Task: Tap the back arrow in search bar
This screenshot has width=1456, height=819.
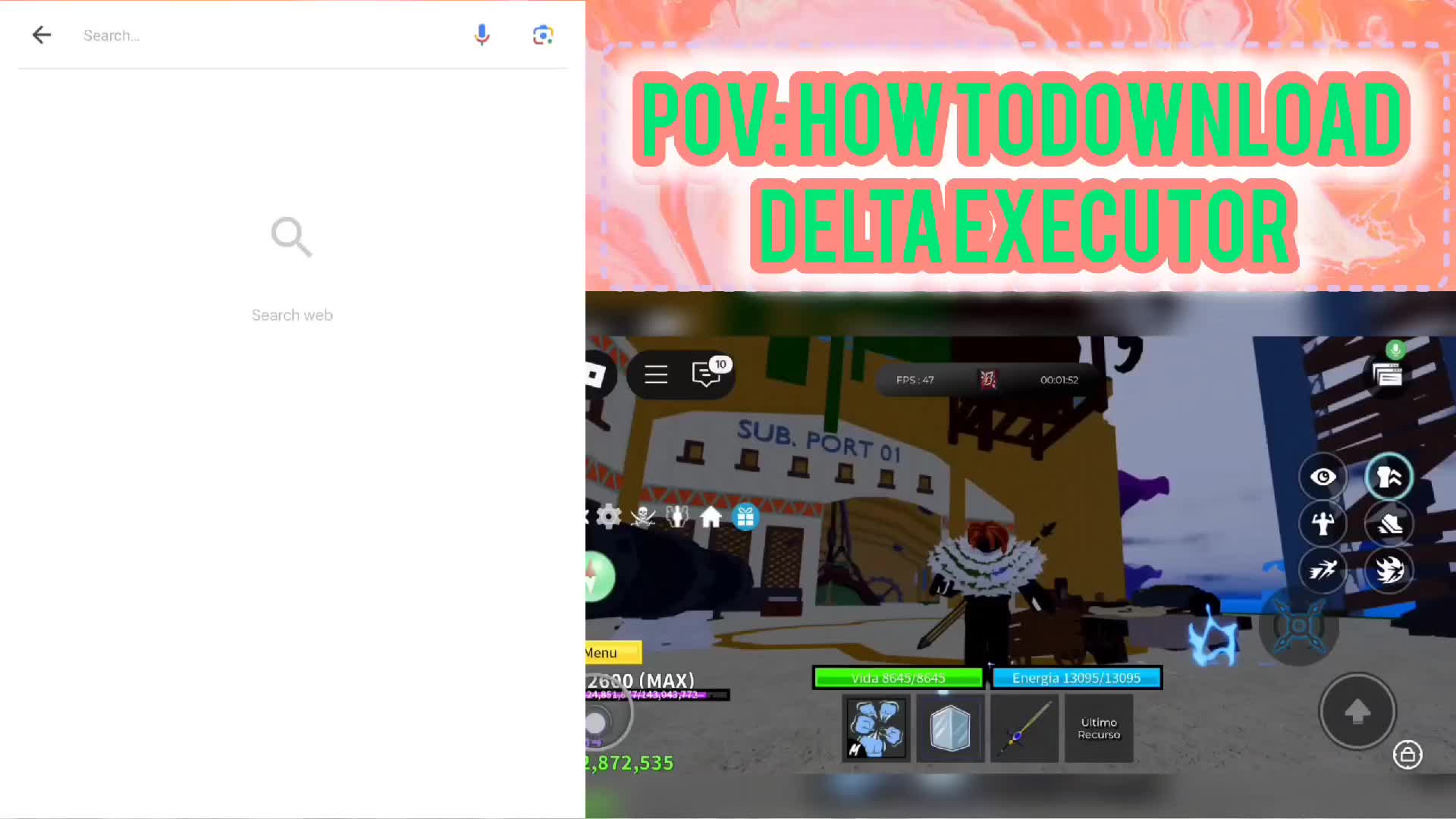Action: (42, 35)
